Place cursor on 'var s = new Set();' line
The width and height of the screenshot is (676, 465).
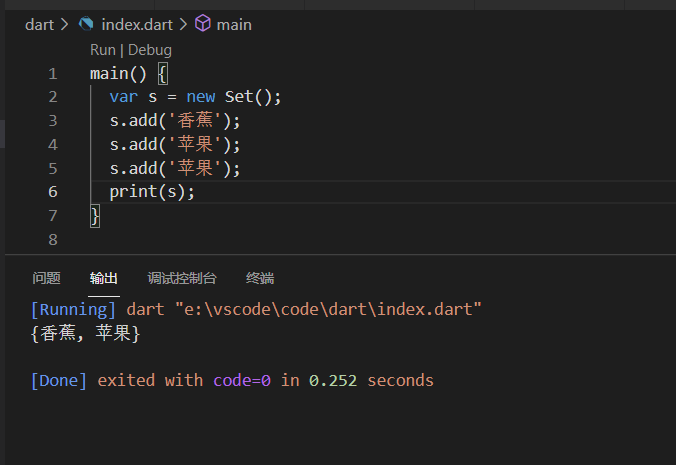point(195,97)
